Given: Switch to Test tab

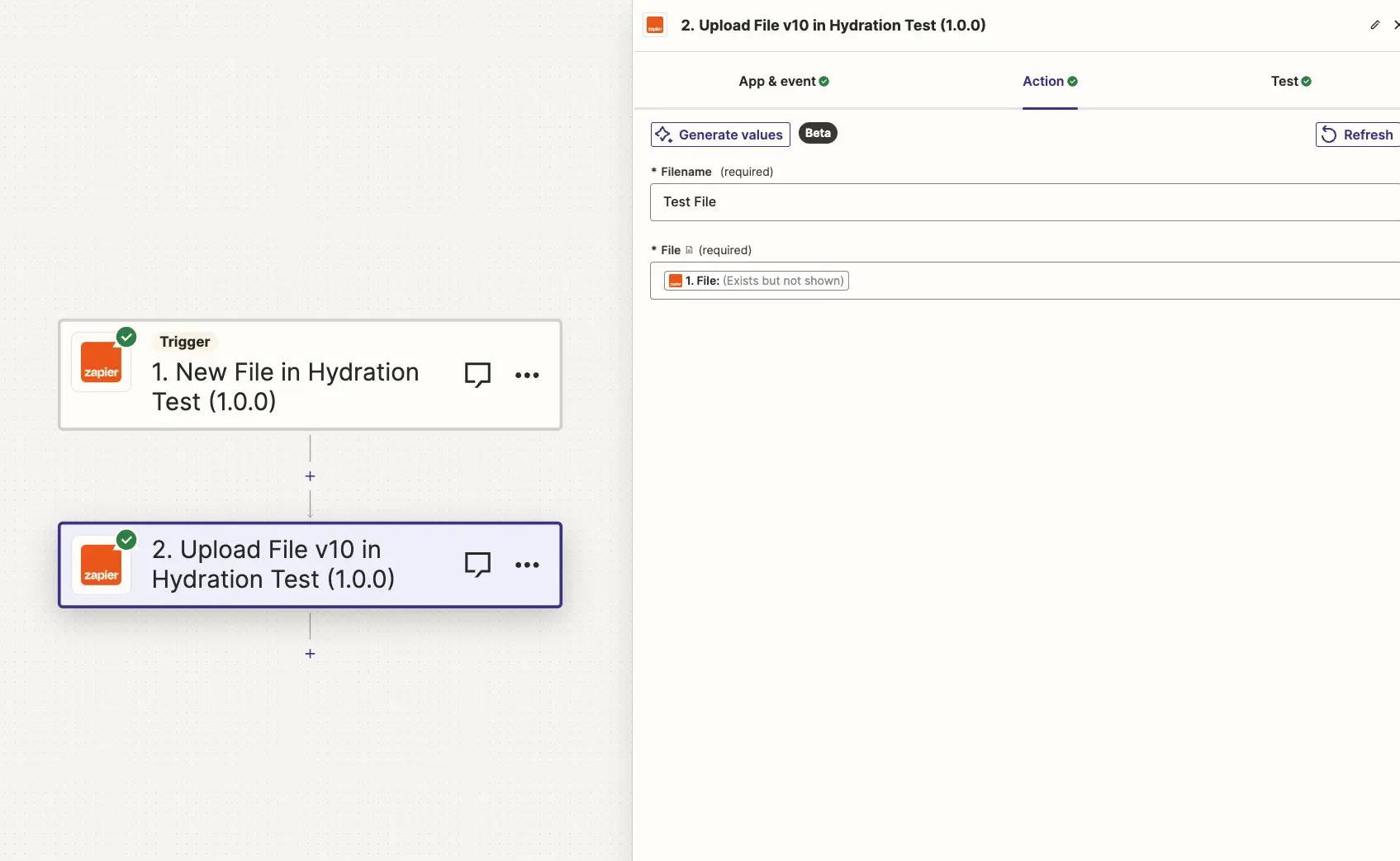Looking at the screenshot, I should (1291, 81).
